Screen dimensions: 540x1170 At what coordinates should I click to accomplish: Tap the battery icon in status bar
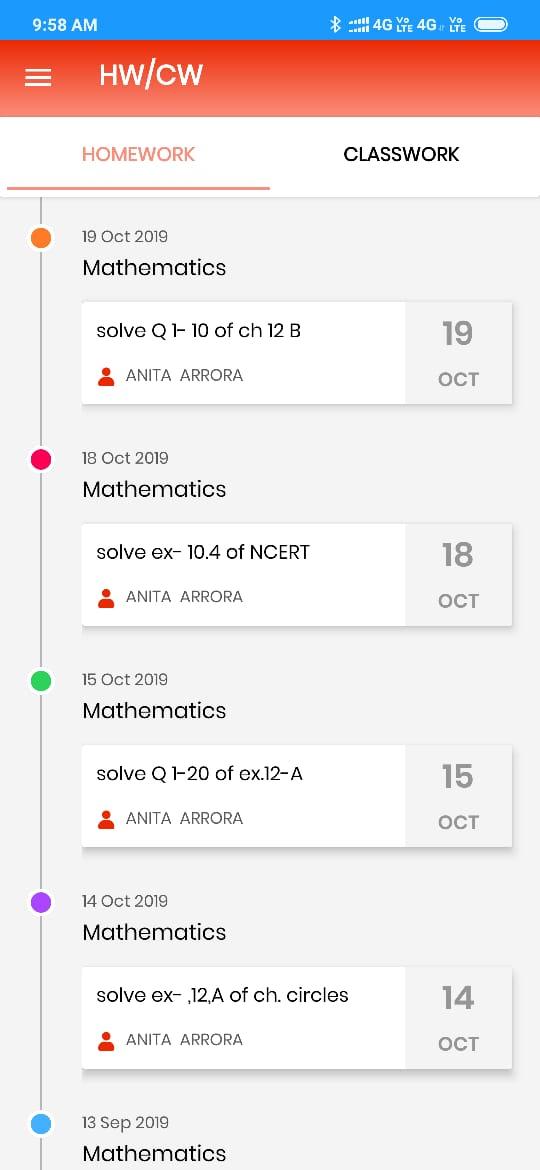point(491,25)
